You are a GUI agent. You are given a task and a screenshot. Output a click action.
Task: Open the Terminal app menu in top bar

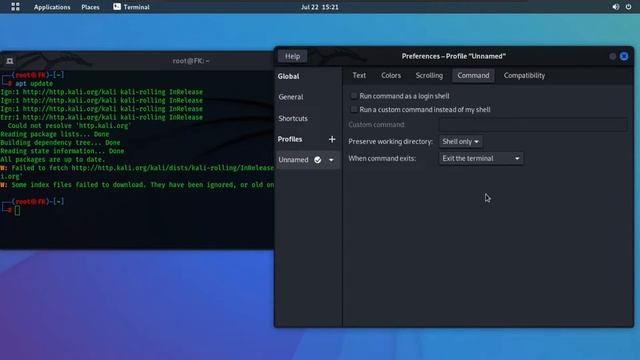[x=131, y=7]
